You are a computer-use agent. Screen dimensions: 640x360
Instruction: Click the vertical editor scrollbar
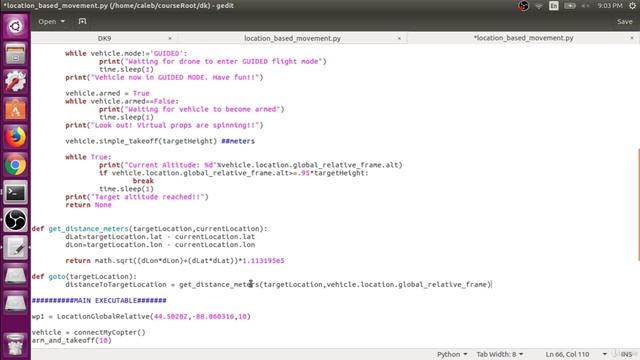[638, 204]
